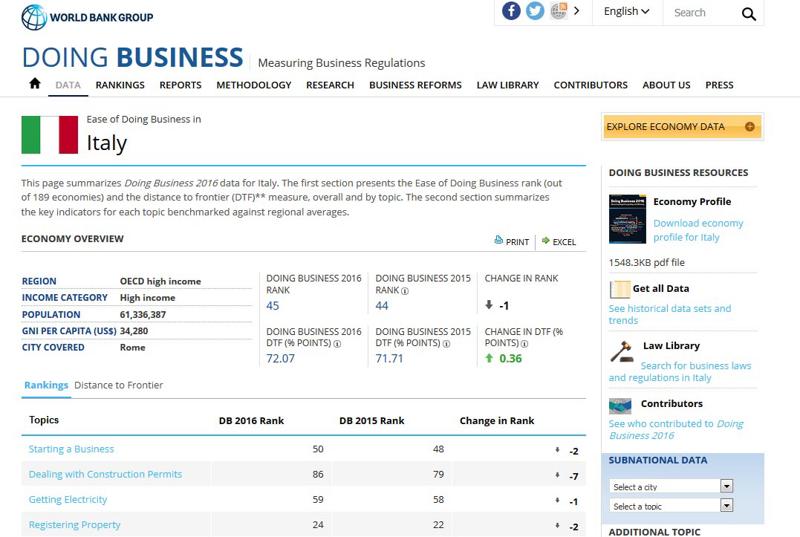Open the Starting a Business topic link
The width and height of the screenshot is (800, 537).
71,449
